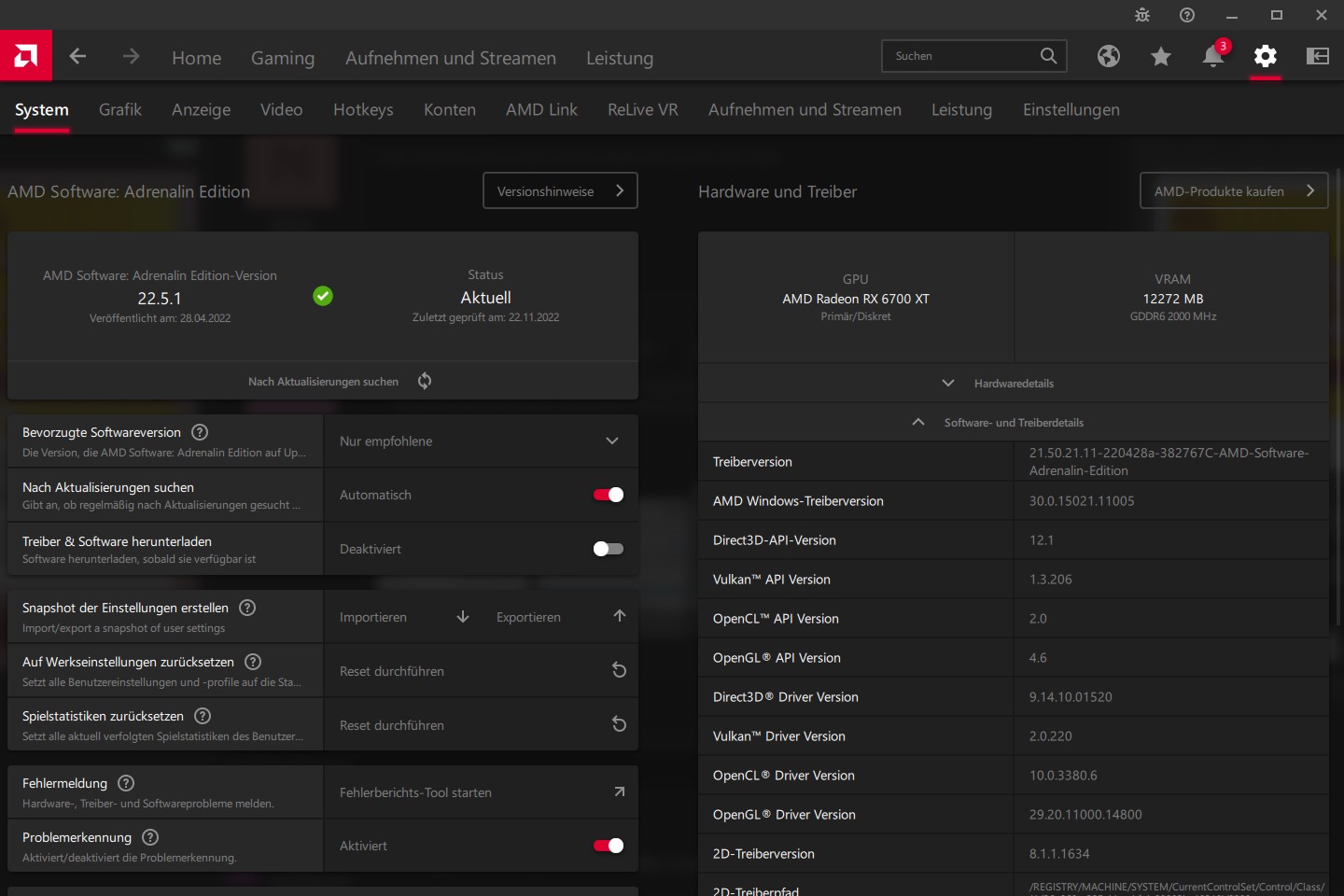Click the Fehlerberichts-Tool launch arrow icon
This screenshot has height=896, width=1344.
click(x=619, y=791)
